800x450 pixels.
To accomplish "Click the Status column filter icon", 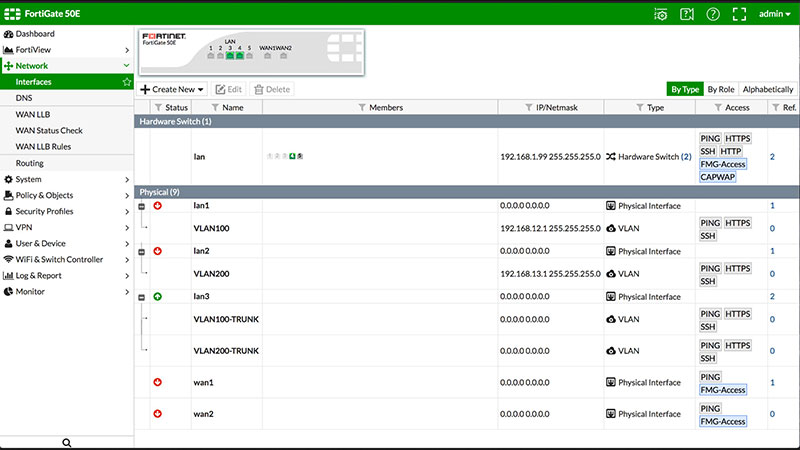I will click(x=159, y=108).
